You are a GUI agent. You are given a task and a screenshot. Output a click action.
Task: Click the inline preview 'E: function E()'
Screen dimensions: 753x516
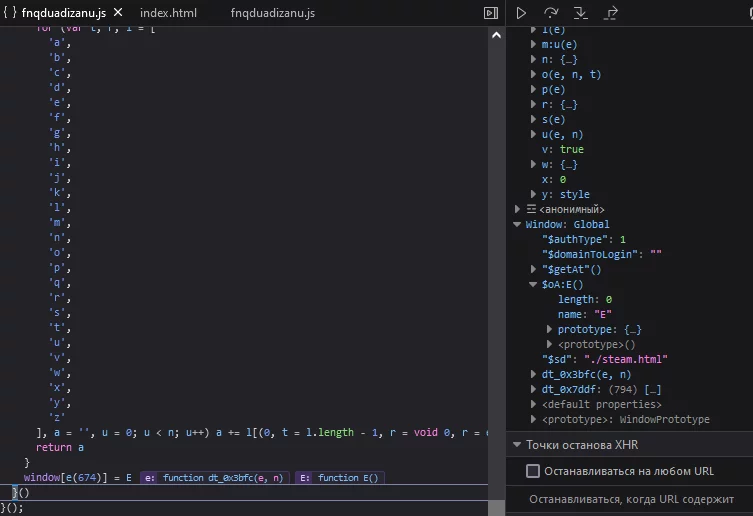(x=339, y=478)
